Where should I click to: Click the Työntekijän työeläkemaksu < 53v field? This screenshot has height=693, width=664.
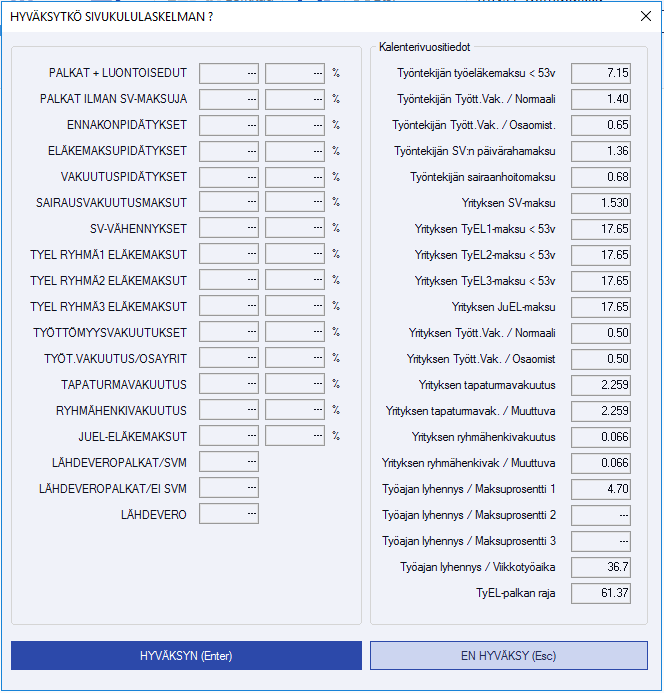[x=601, y=73]
